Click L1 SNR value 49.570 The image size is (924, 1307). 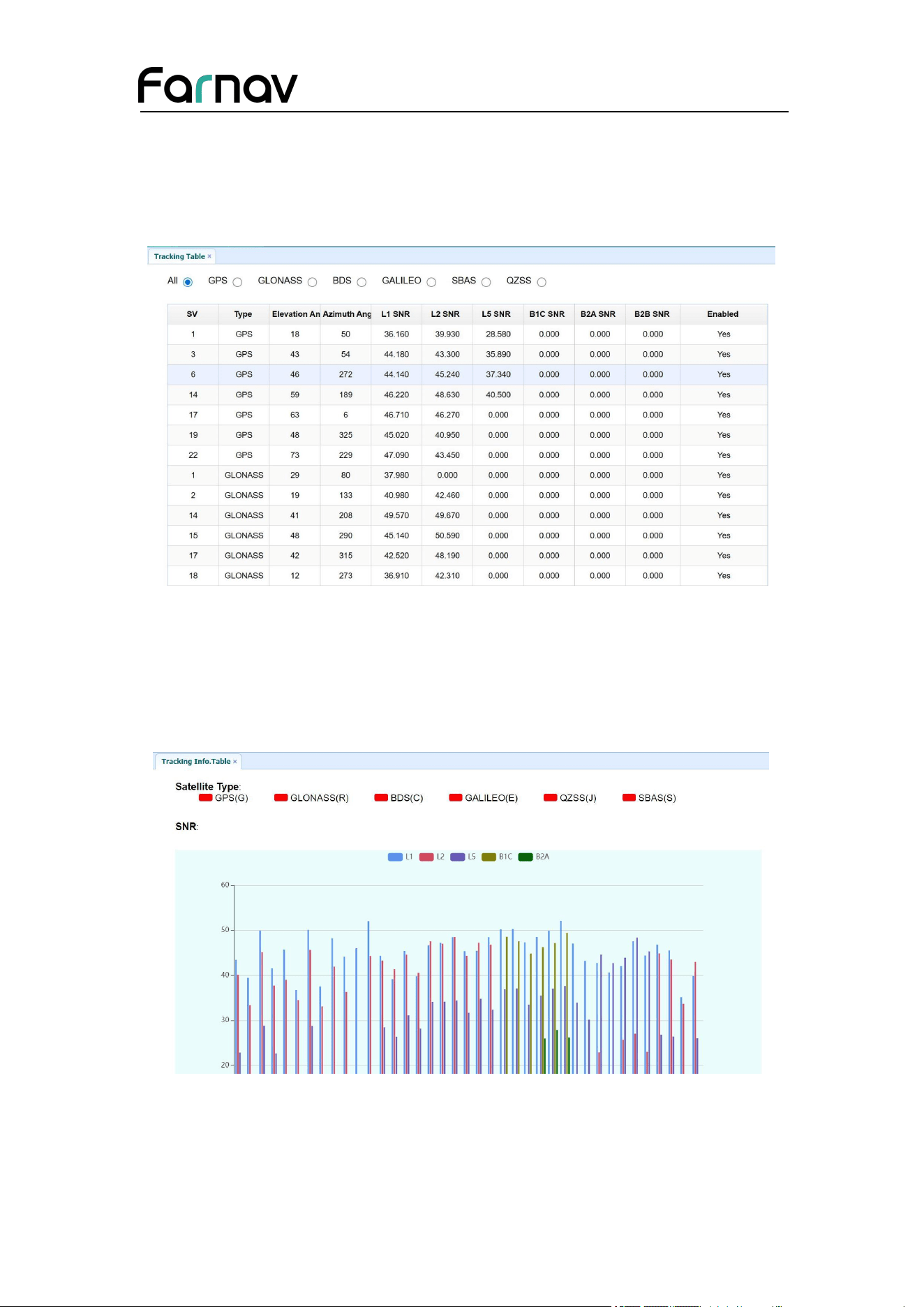click(396, 516)
